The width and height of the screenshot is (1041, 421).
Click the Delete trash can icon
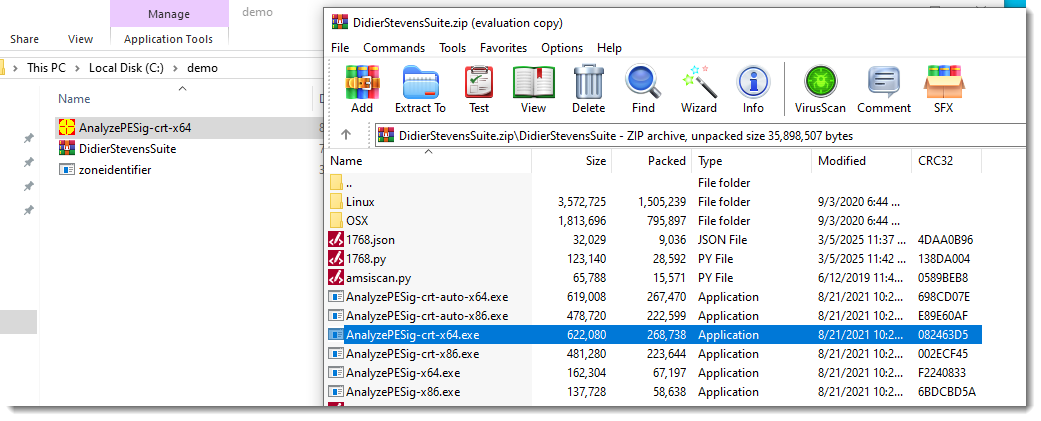(x=588, y=82)
